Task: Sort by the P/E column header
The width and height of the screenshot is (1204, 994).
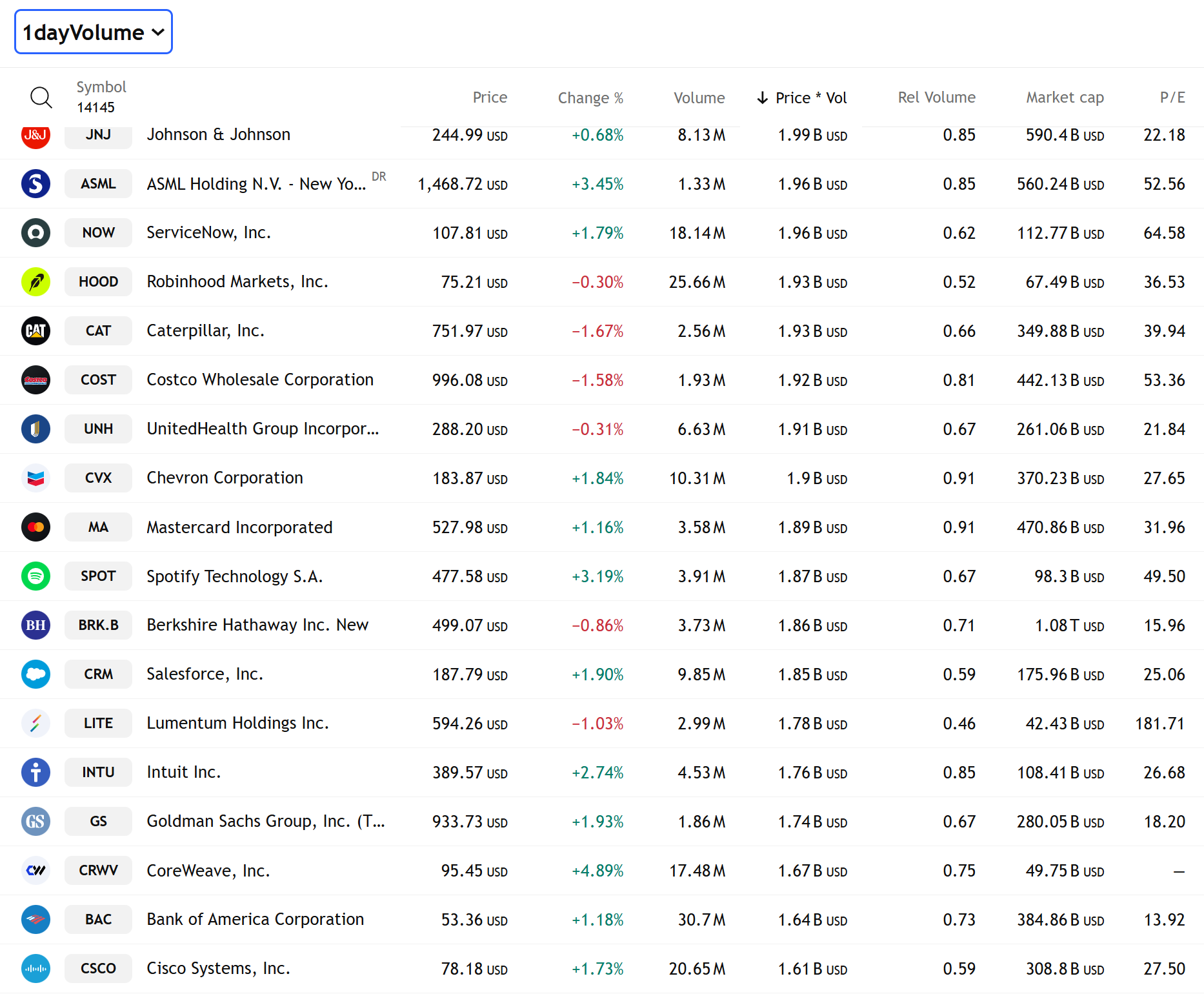Action: tap(1172, 97)
